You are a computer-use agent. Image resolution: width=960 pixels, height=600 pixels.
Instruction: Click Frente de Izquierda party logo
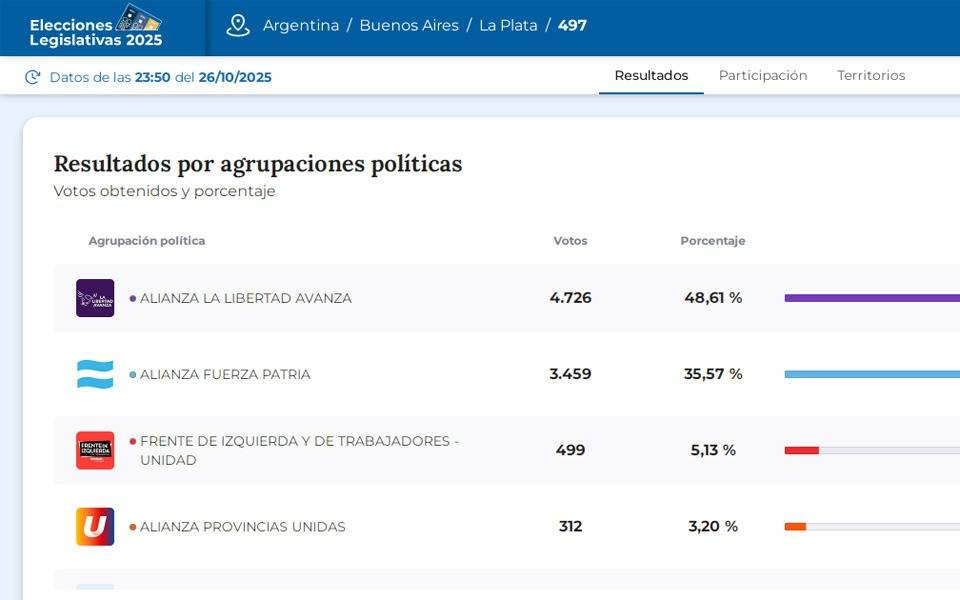(x=95, y=450)
